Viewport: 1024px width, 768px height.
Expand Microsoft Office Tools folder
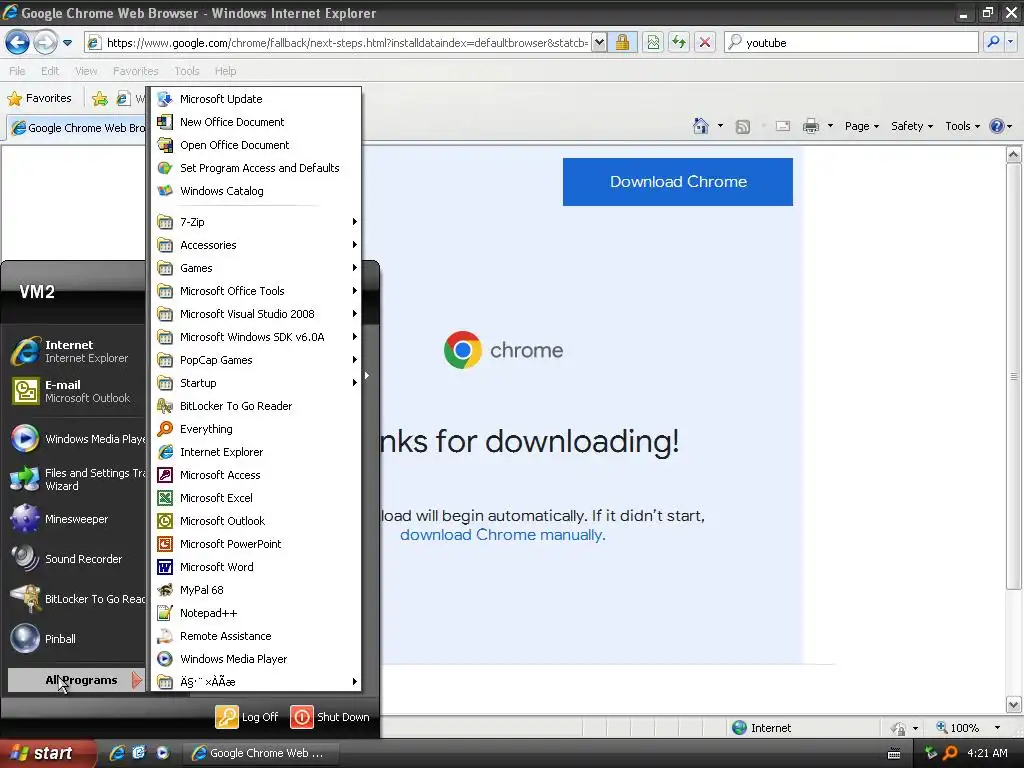[x=256, y=291]
